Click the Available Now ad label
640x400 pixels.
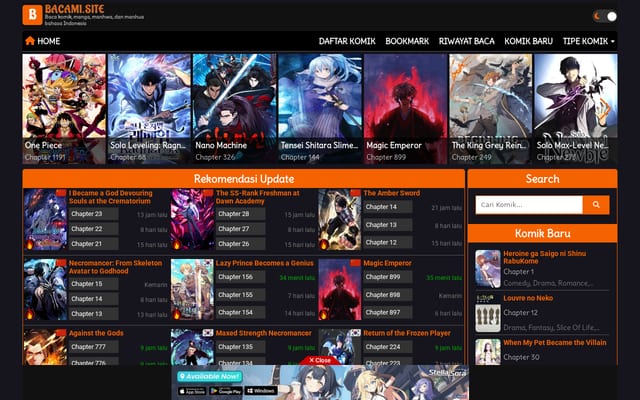[210, 376]
